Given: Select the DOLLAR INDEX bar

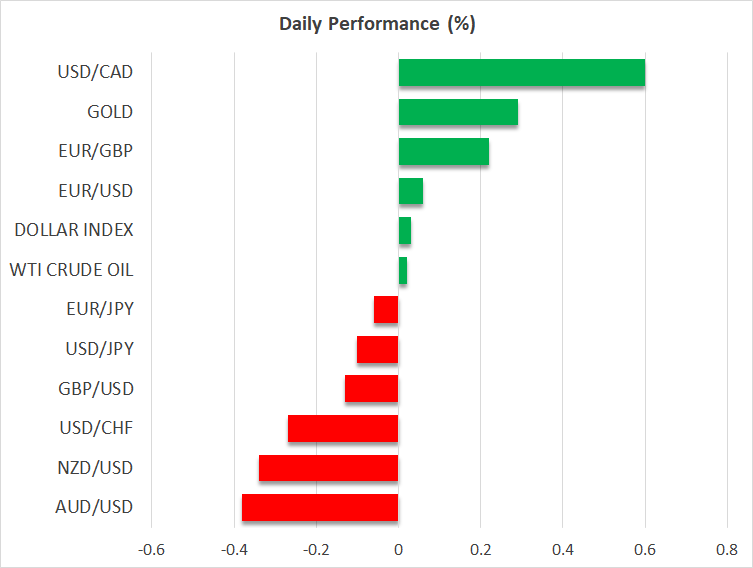Looking at the screenshot, I should point(405,230).
